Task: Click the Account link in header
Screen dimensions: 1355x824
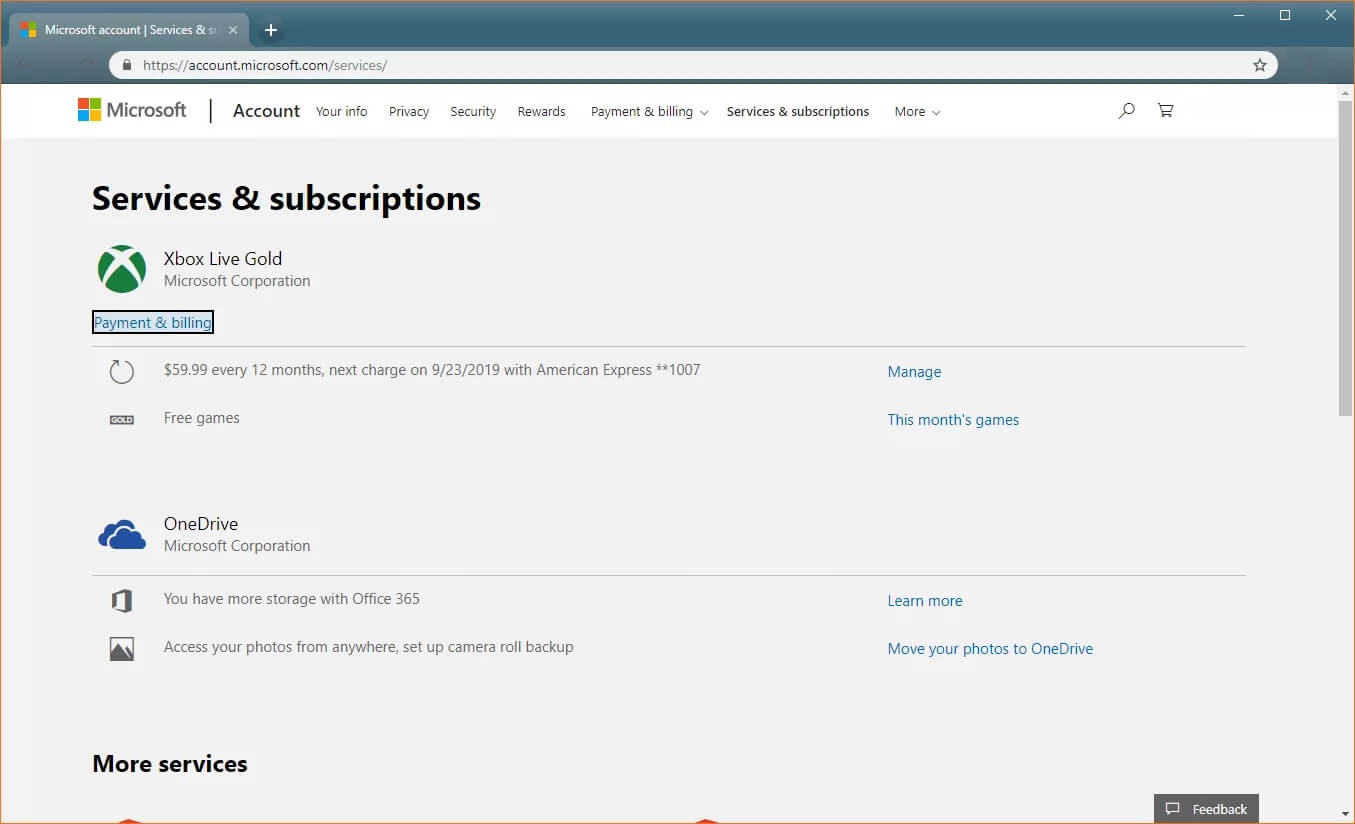Action: (266, 111)
